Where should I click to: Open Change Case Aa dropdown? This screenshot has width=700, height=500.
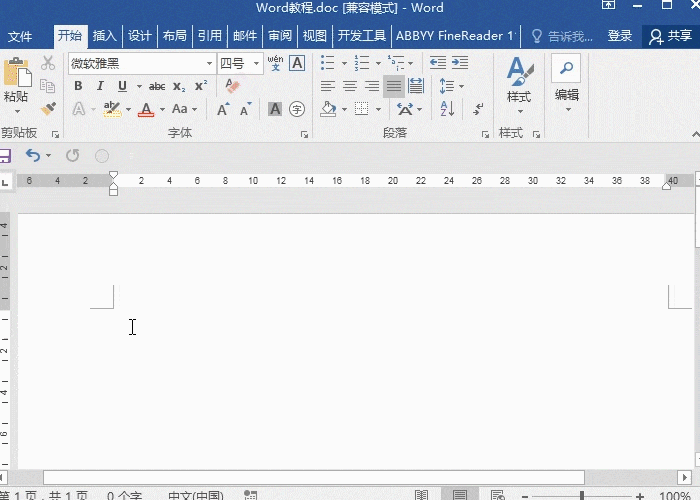184,109
